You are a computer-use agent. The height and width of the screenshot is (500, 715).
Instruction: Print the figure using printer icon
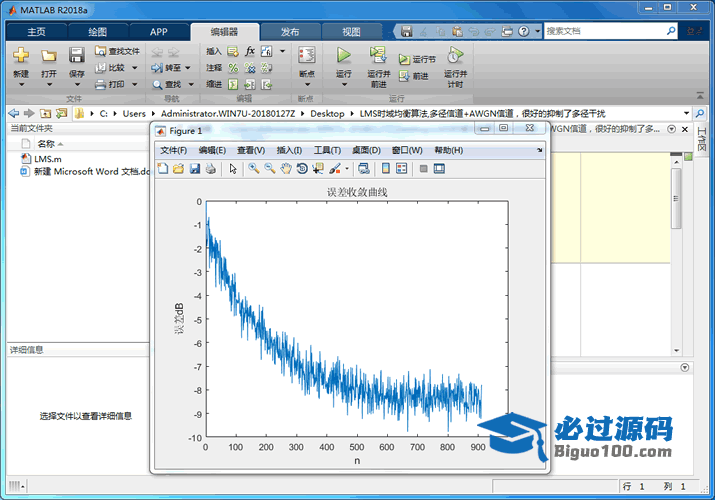pyautogui.click(x=211, y=169)
